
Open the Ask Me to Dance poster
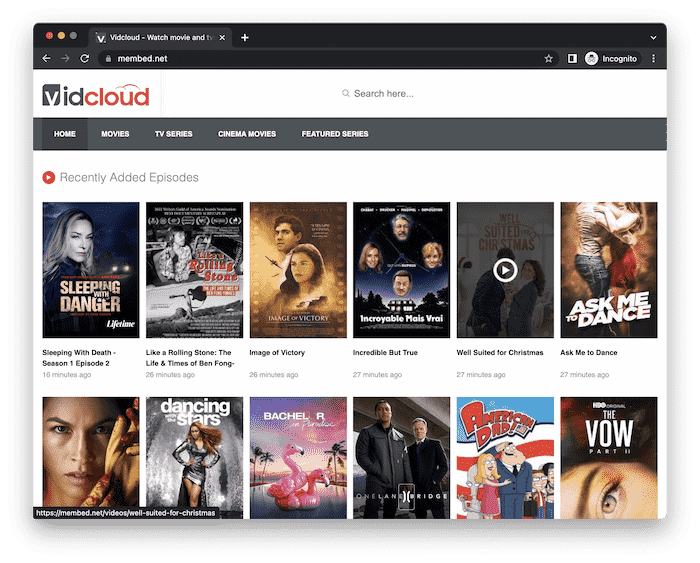click(609, 270)
